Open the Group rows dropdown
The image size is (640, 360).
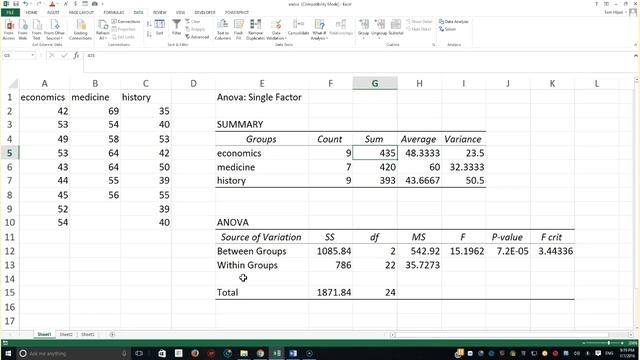coord(363,29)
